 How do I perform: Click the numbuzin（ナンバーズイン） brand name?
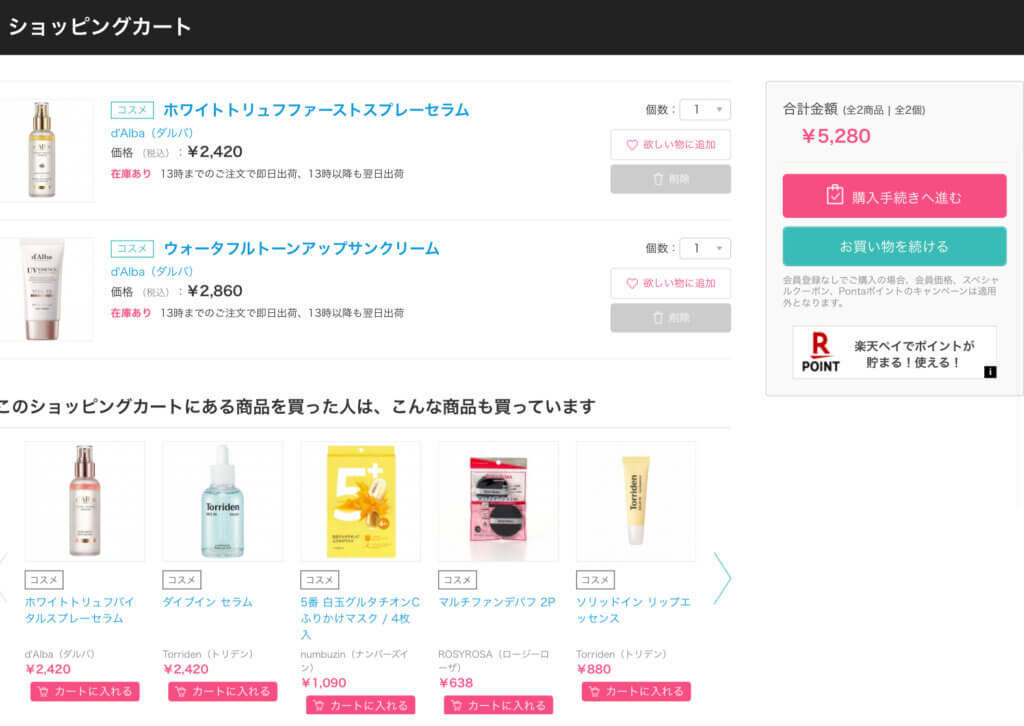tap(354, 660)
